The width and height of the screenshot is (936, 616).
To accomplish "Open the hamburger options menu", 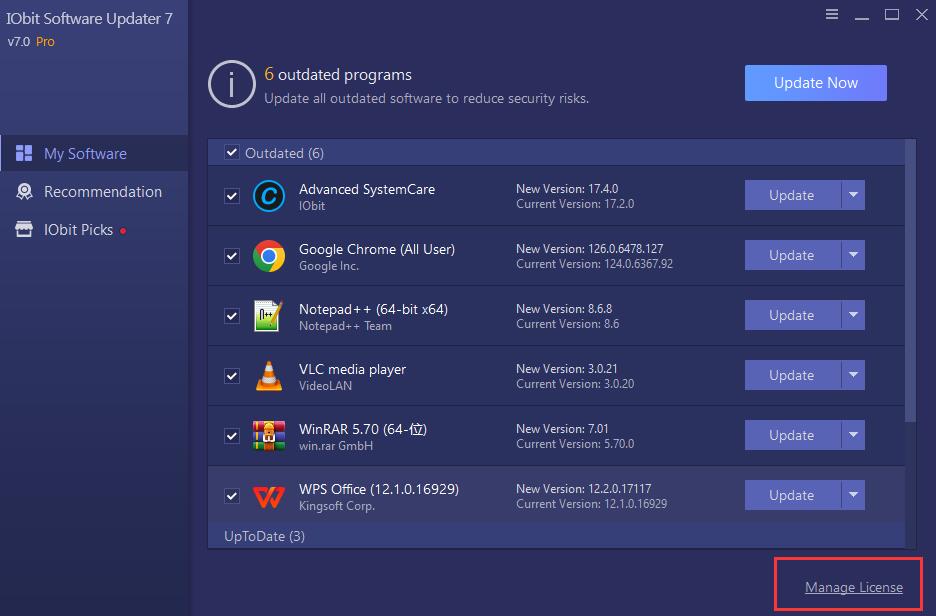I will point(832,14).
